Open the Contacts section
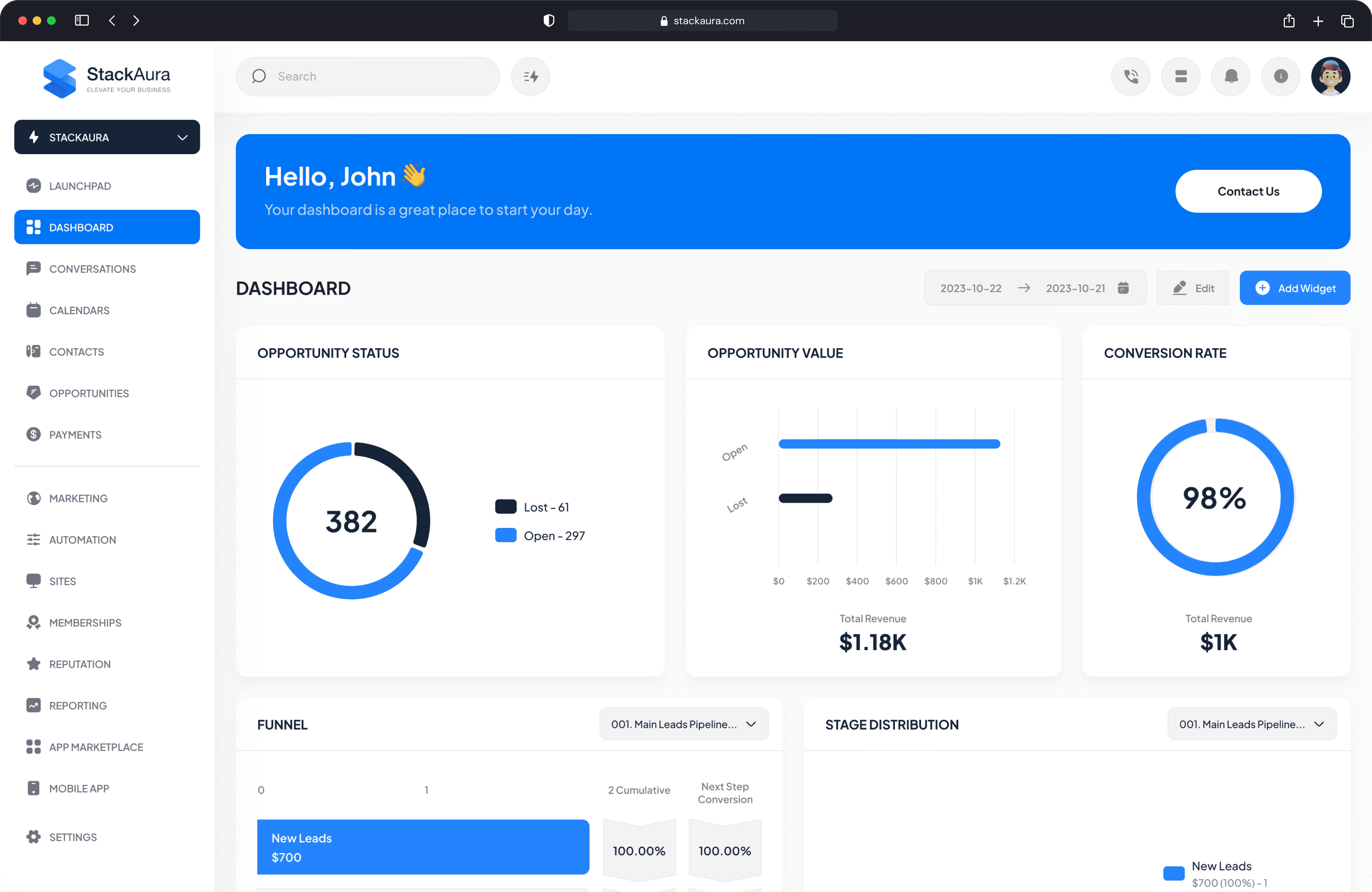The height and width of the screenshot is (892, 1372). coord(77,351)
